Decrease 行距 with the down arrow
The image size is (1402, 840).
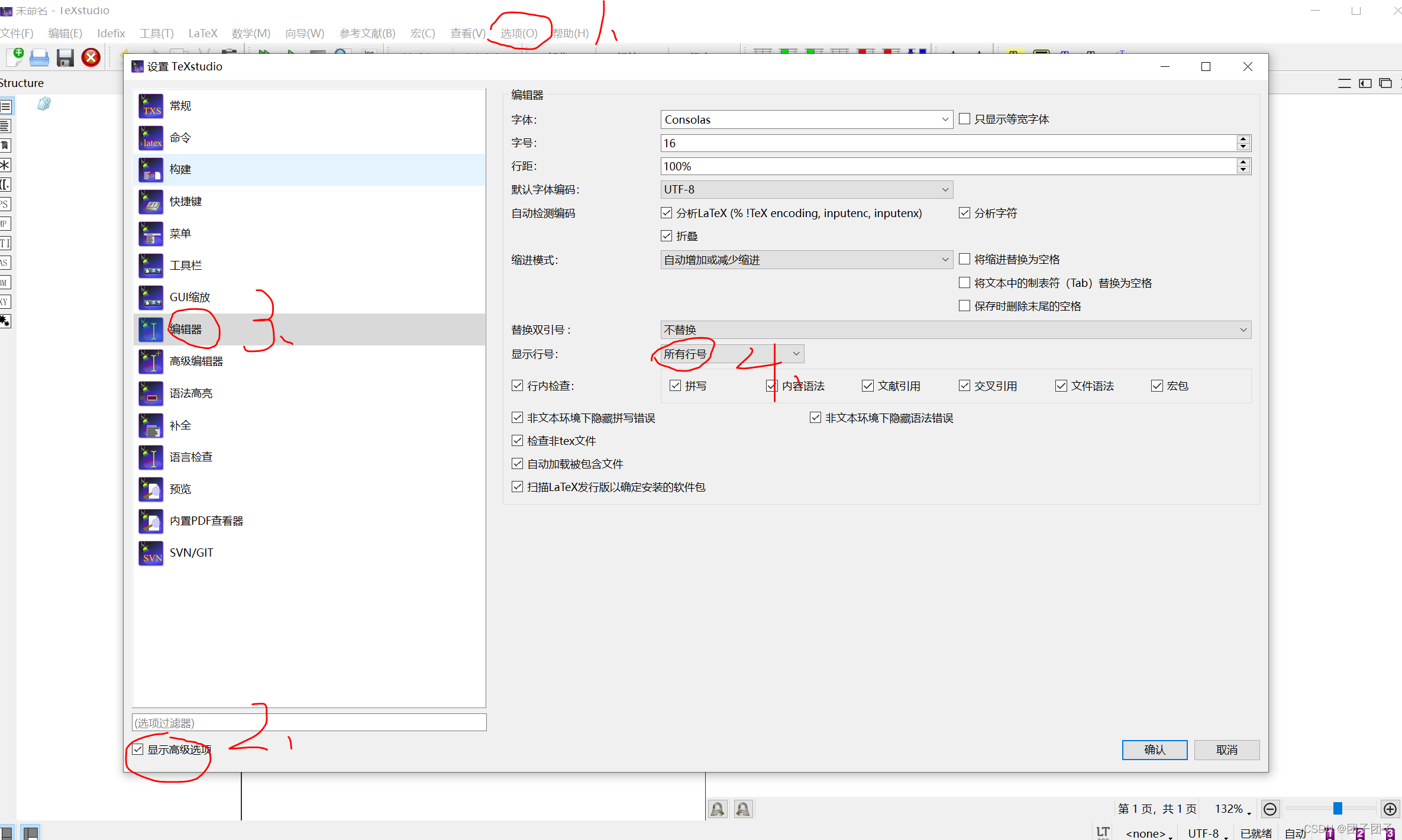[x=1243, y=170]
